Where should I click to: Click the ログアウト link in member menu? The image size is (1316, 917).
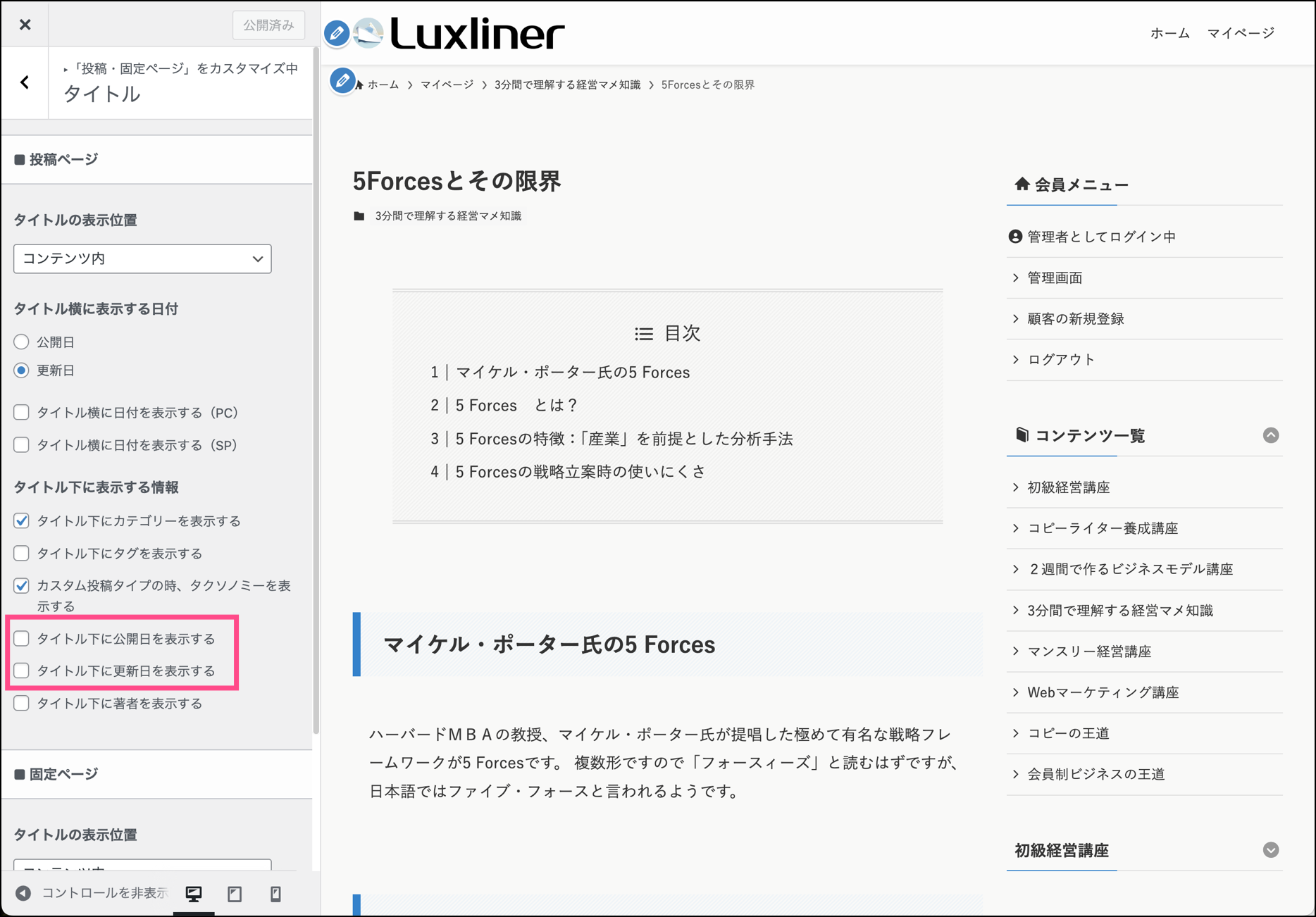(x=1061, y=360)
